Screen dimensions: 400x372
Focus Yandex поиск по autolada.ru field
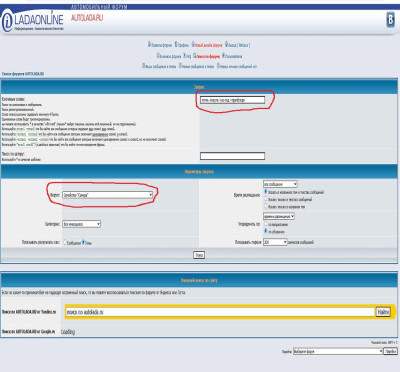pos(220,312)
